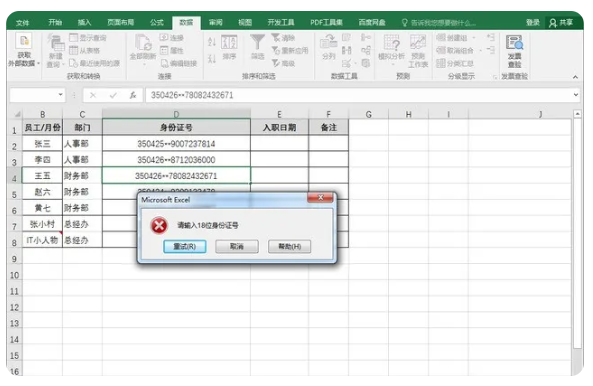
Task: Close the Microsoft Excel error dialog
Action: click(x=320, y=197)
